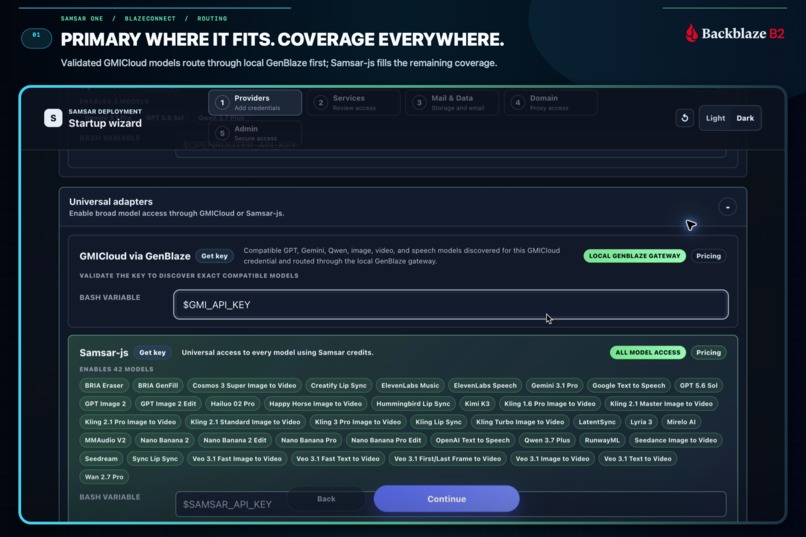Focus the $SAMSAR_API_KEY input field
This screenshot has height=537, width=806.
click(x=451, y=504)
